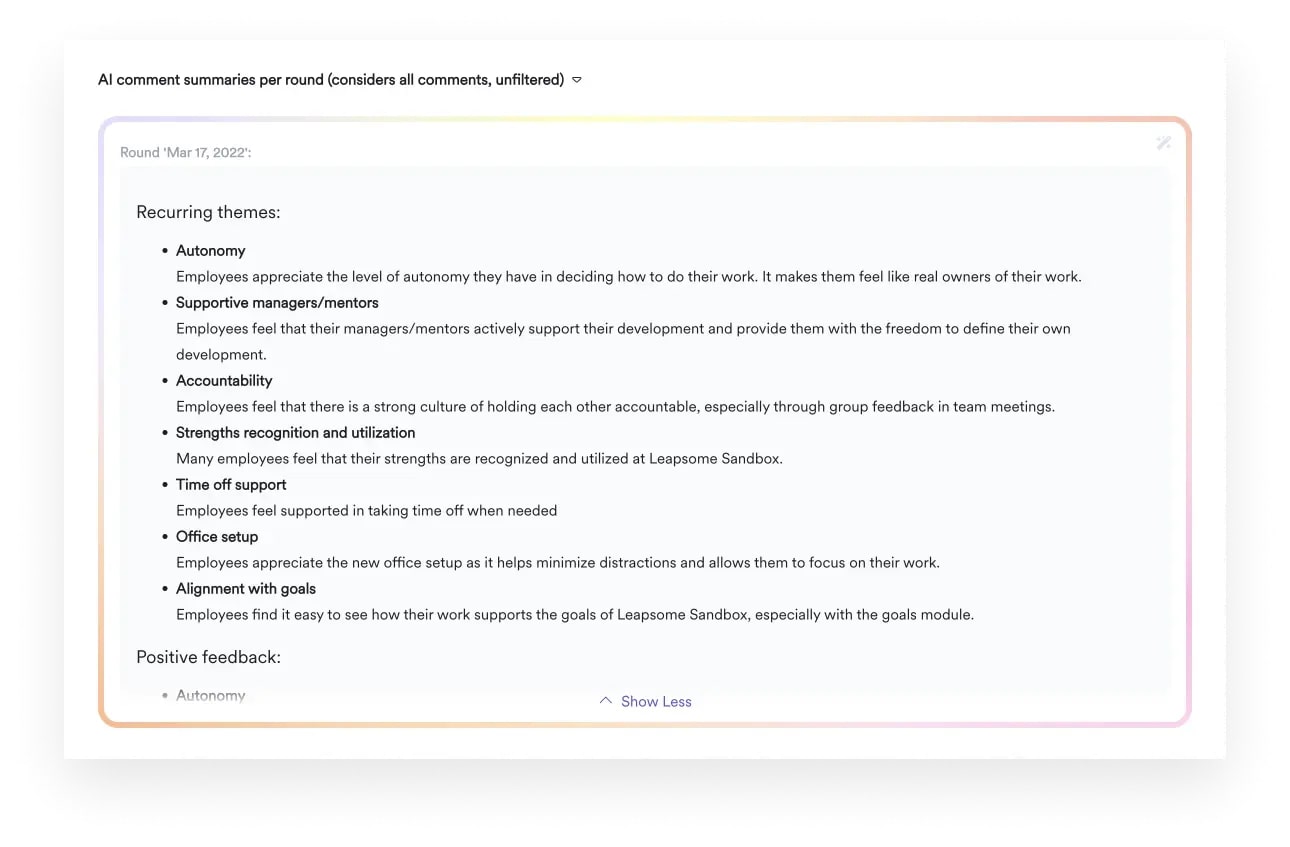
Task: Select the Accountability theme item
Action: (x=224, y=380)
